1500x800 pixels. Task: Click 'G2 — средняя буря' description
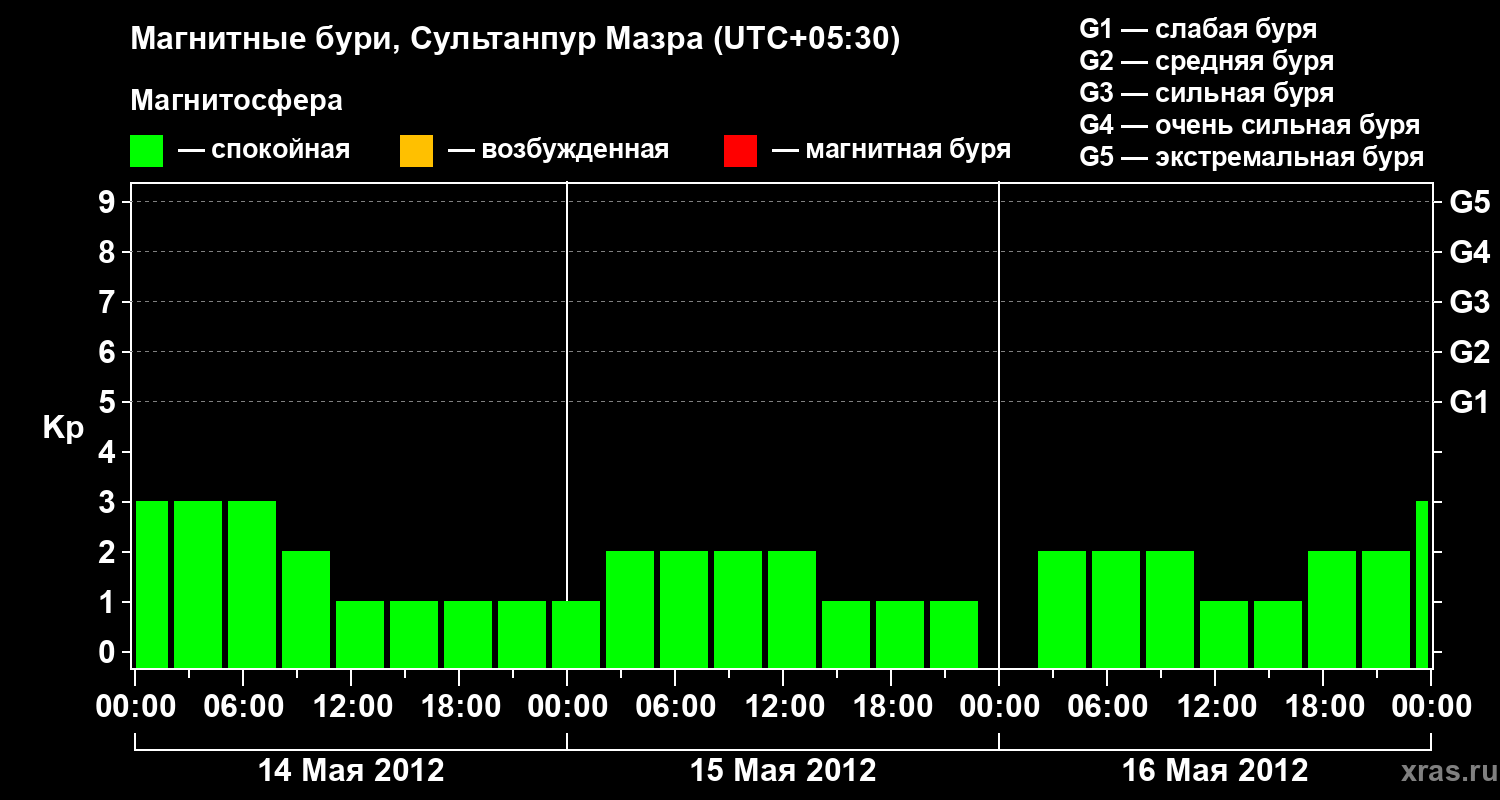point(1207,61)
